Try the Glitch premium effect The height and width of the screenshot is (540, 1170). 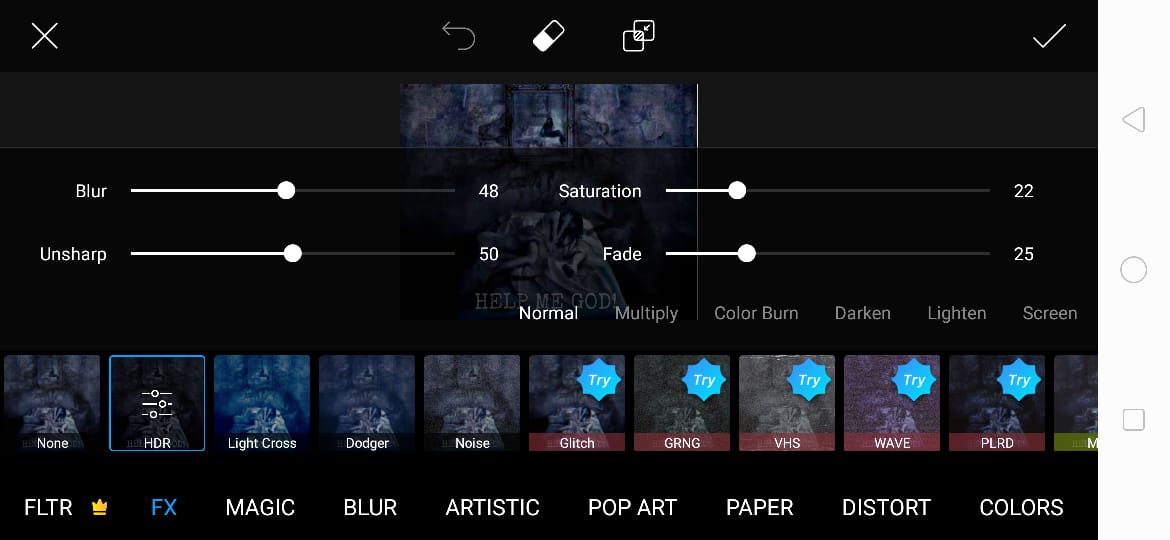(577, 403)
